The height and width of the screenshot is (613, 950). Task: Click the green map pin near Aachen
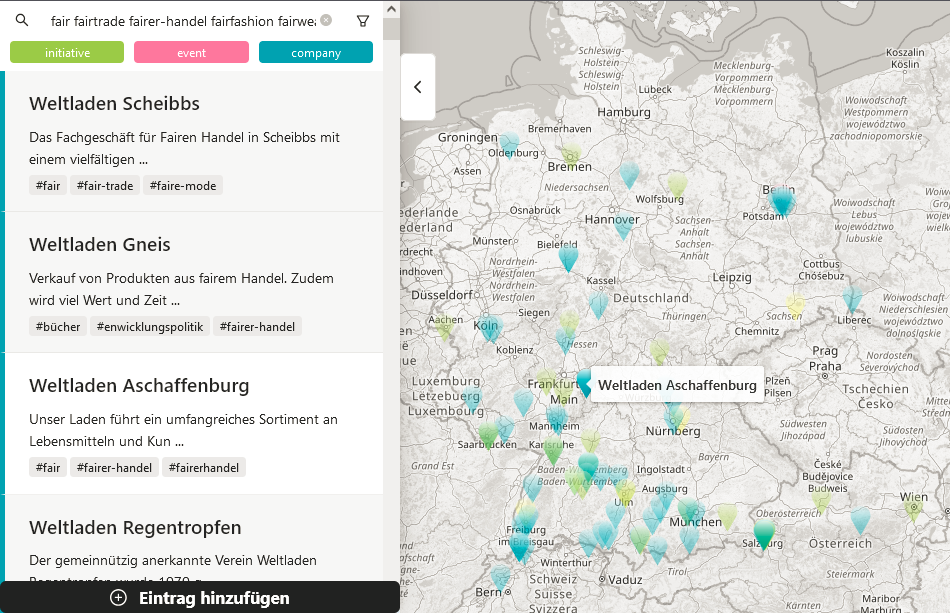click(444, 326)
